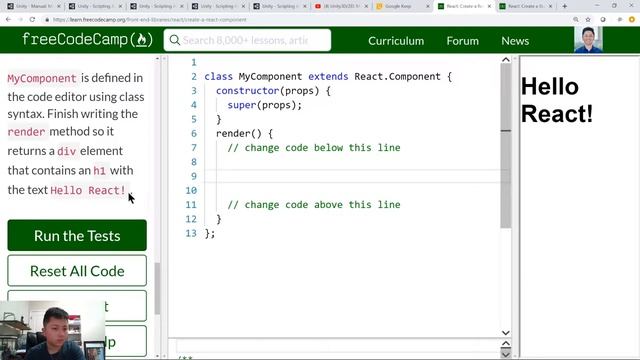Click Run the Tests button
Screen dimensions: 640x360
[77, 236]
